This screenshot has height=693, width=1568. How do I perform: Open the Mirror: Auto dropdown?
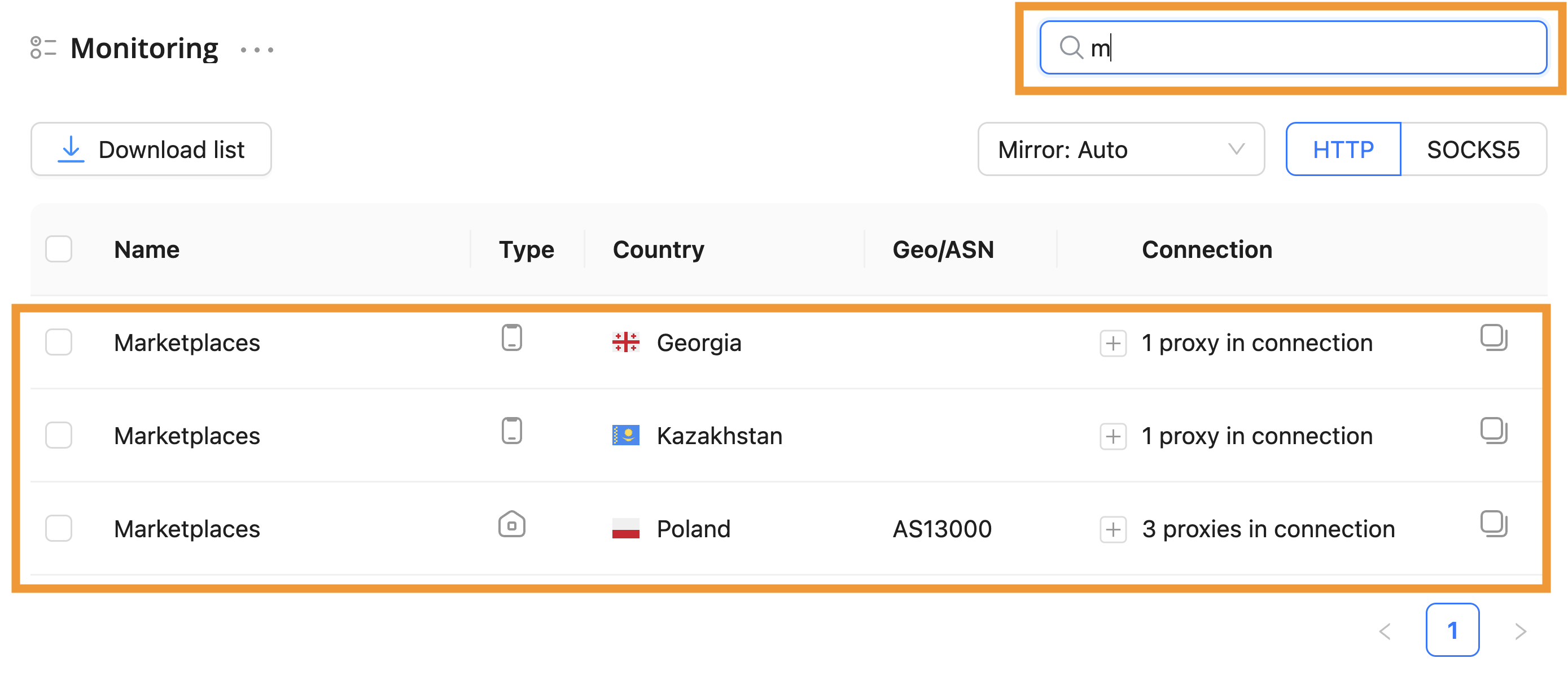pos(1120,150)
